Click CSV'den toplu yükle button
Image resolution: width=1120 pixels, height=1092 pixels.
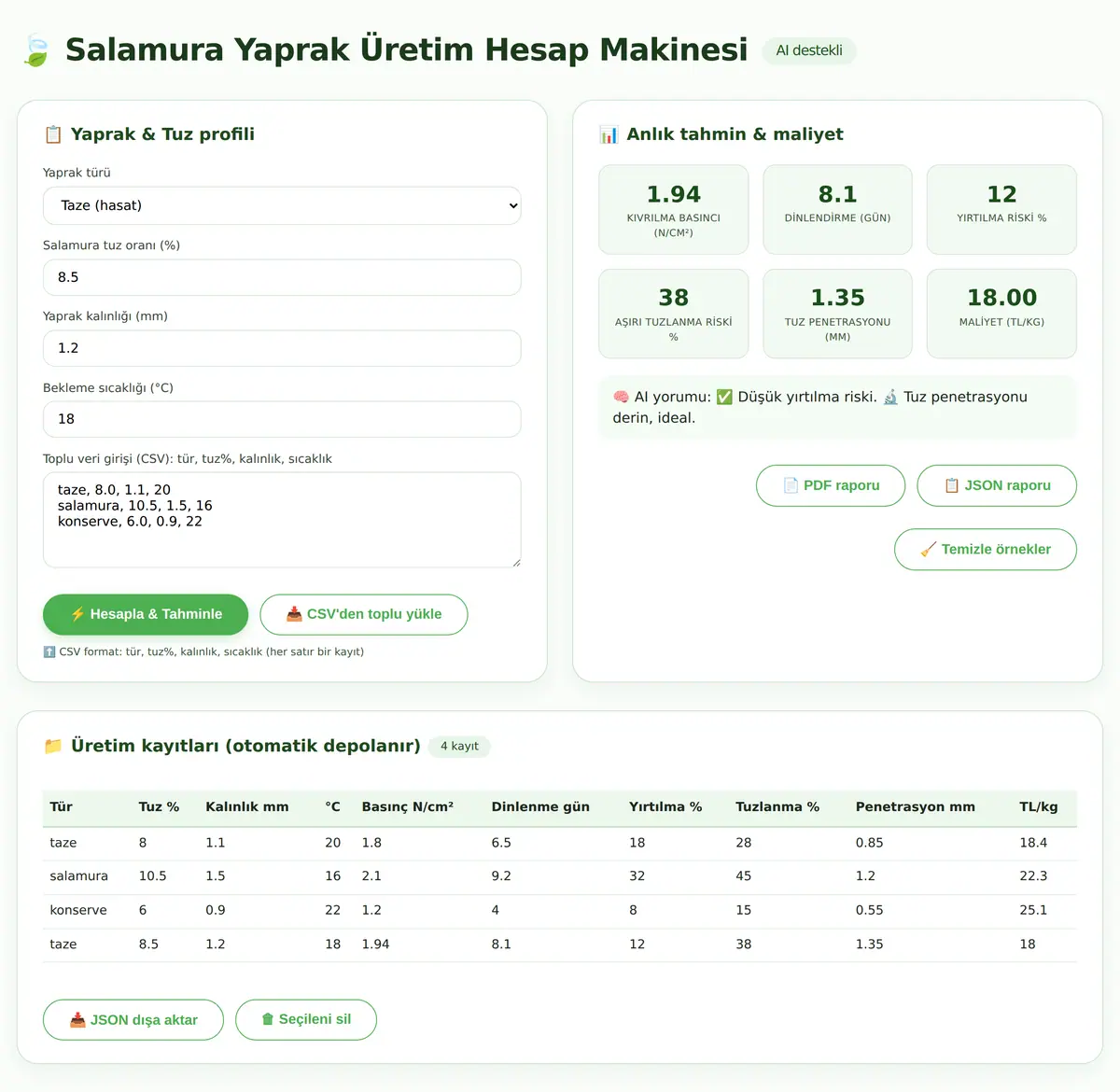[364, 614]
